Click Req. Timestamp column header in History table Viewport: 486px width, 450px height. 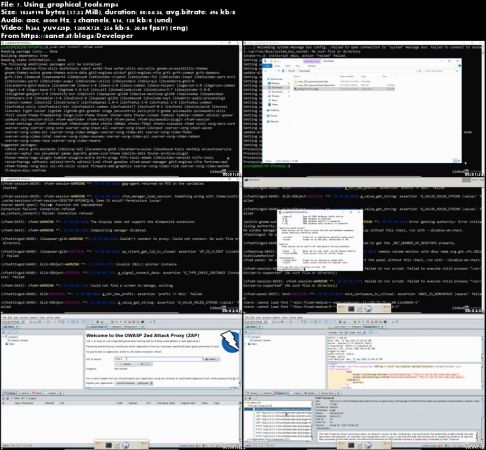24,403
